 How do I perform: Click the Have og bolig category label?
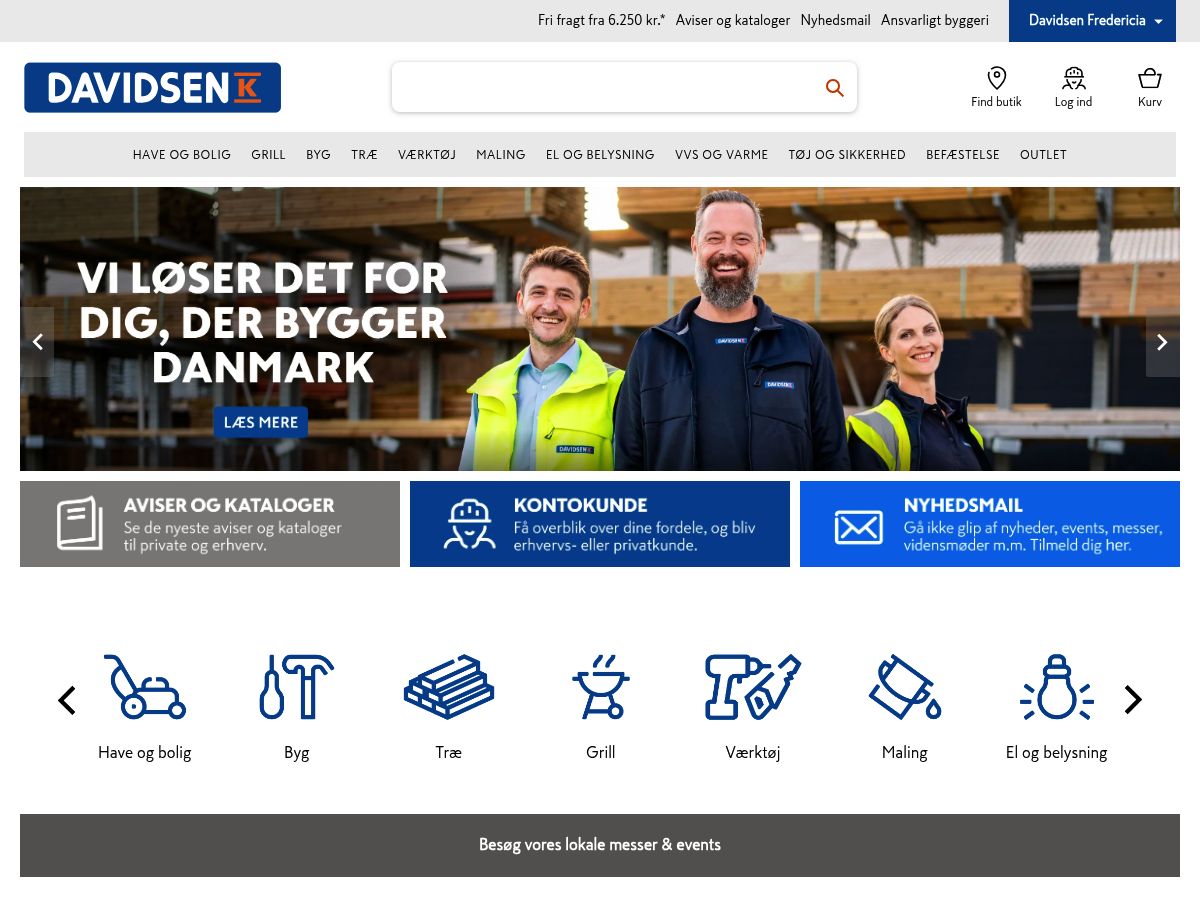[x=145, y=752]
